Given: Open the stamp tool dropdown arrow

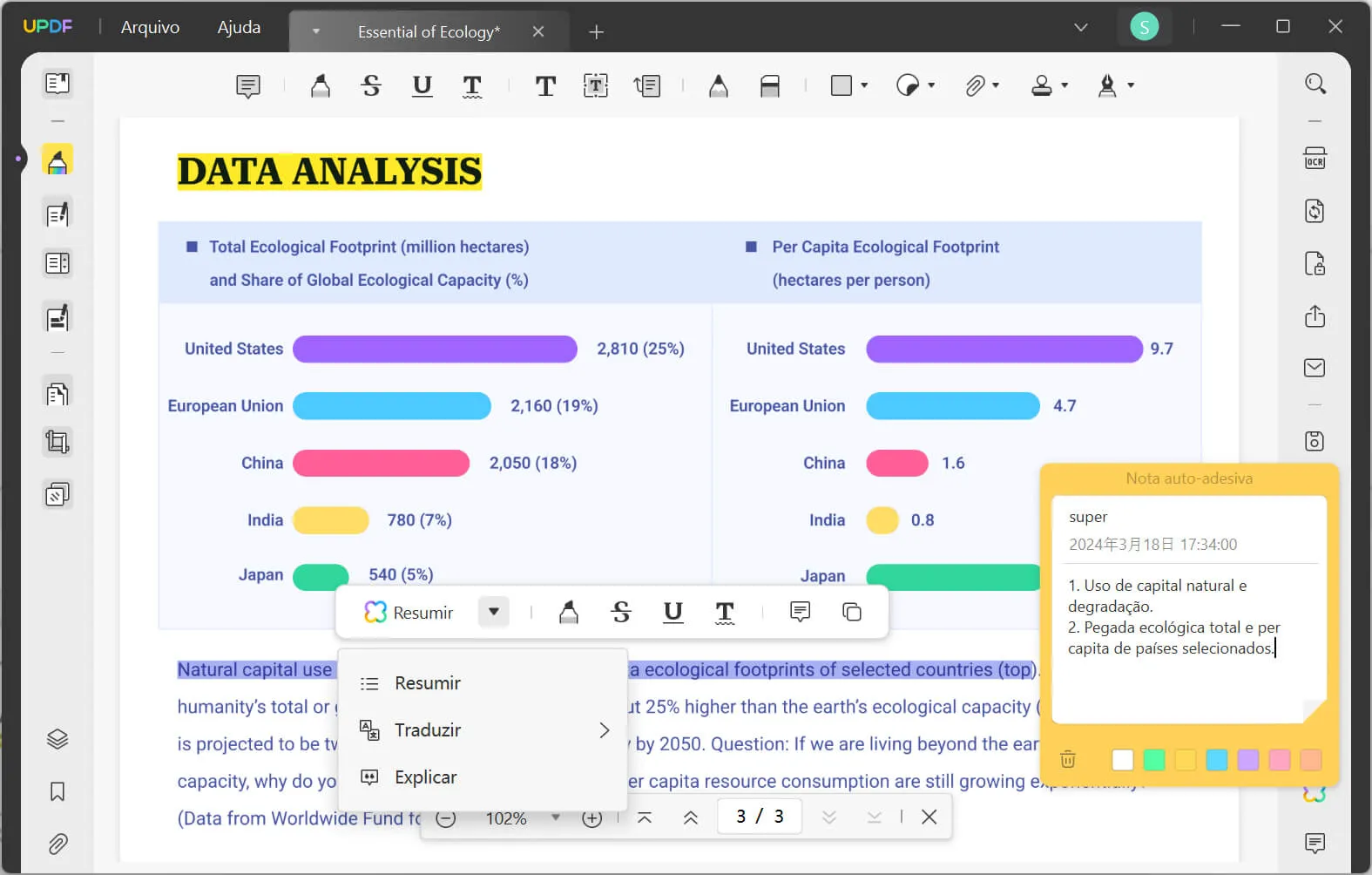Looking at the screenshot, I should pyautogui.click(x=1064, y=85).
